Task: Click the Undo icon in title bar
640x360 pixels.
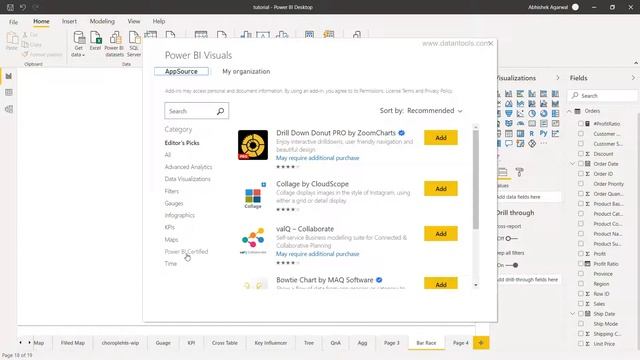Action: (x=23, y=7)
